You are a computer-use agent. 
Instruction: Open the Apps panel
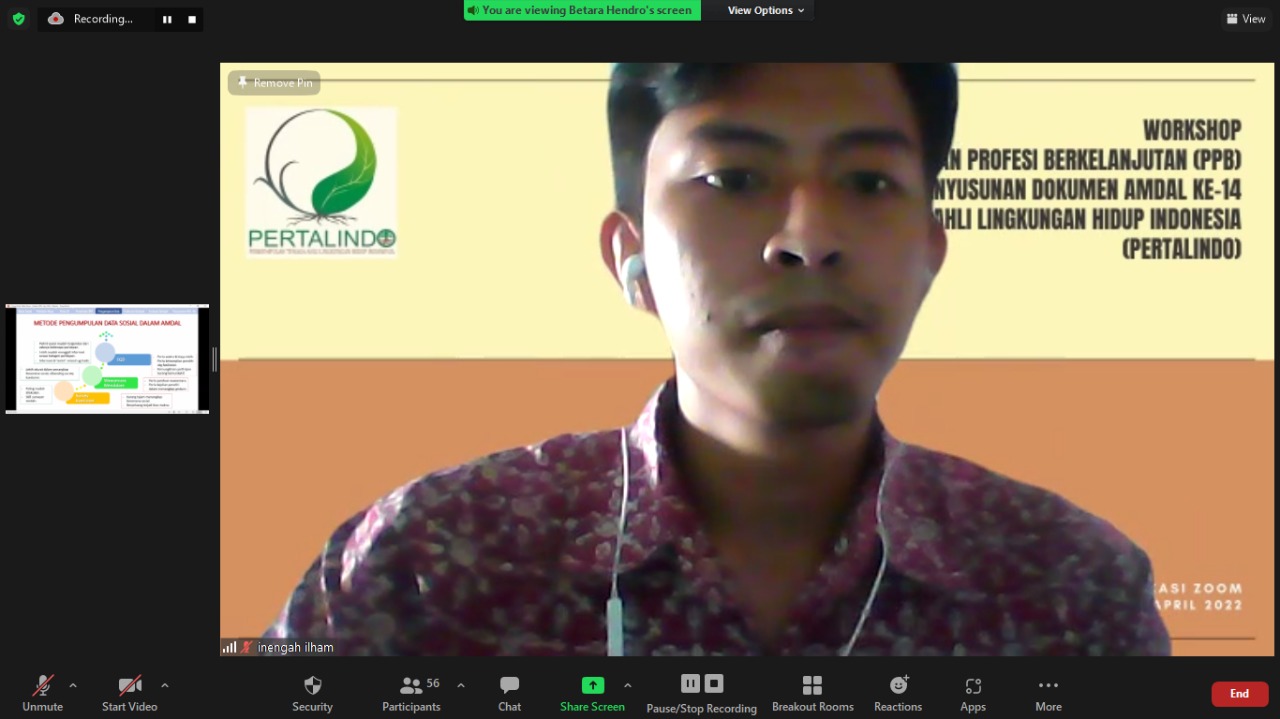tap(973, 693)
